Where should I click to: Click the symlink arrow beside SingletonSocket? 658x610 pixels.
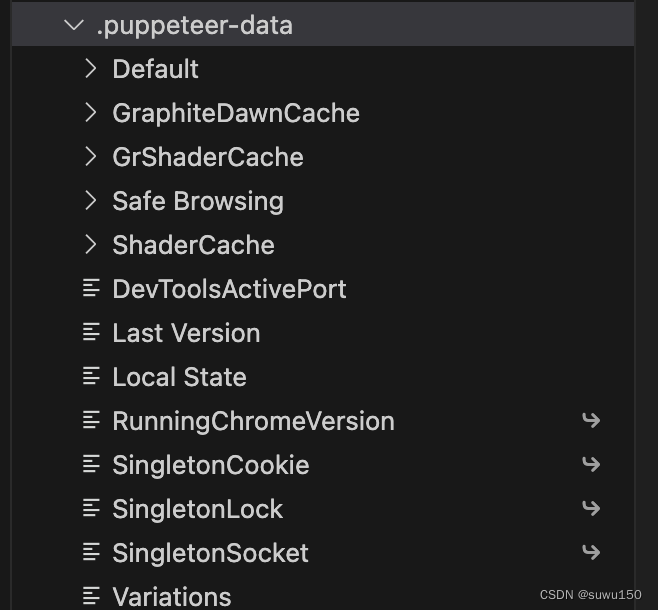591,553
